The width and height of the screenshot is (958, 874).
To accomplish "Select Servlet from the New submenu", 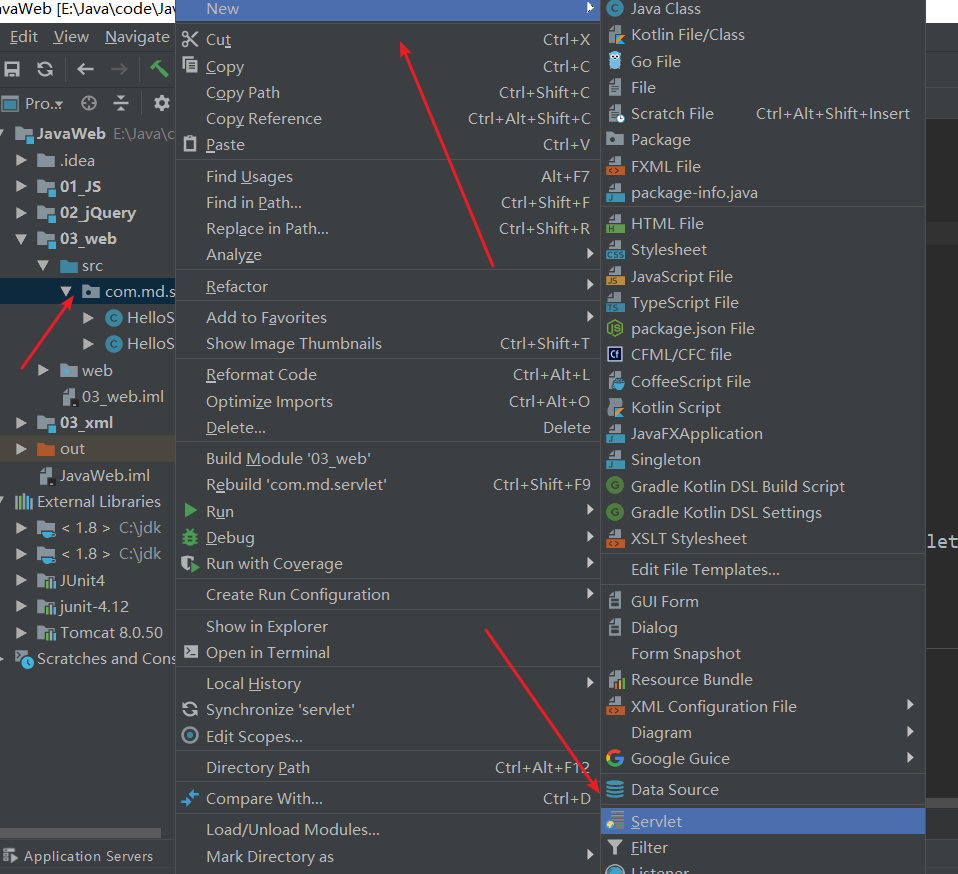I will pos(763,821).
